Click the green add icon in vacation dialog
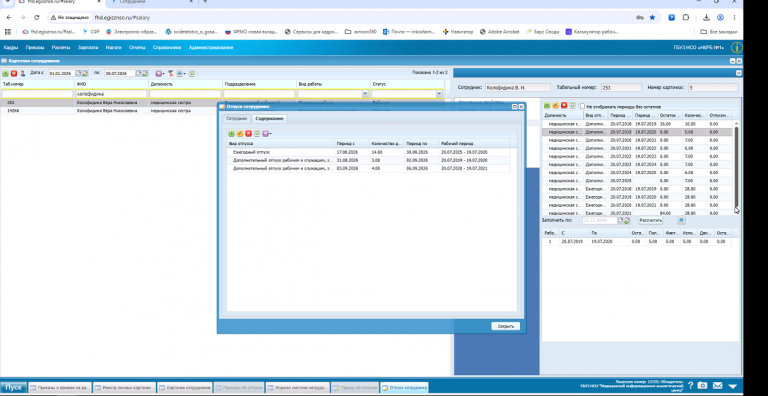The height and width of the screenshot is (396, 768). pos(231,134)
